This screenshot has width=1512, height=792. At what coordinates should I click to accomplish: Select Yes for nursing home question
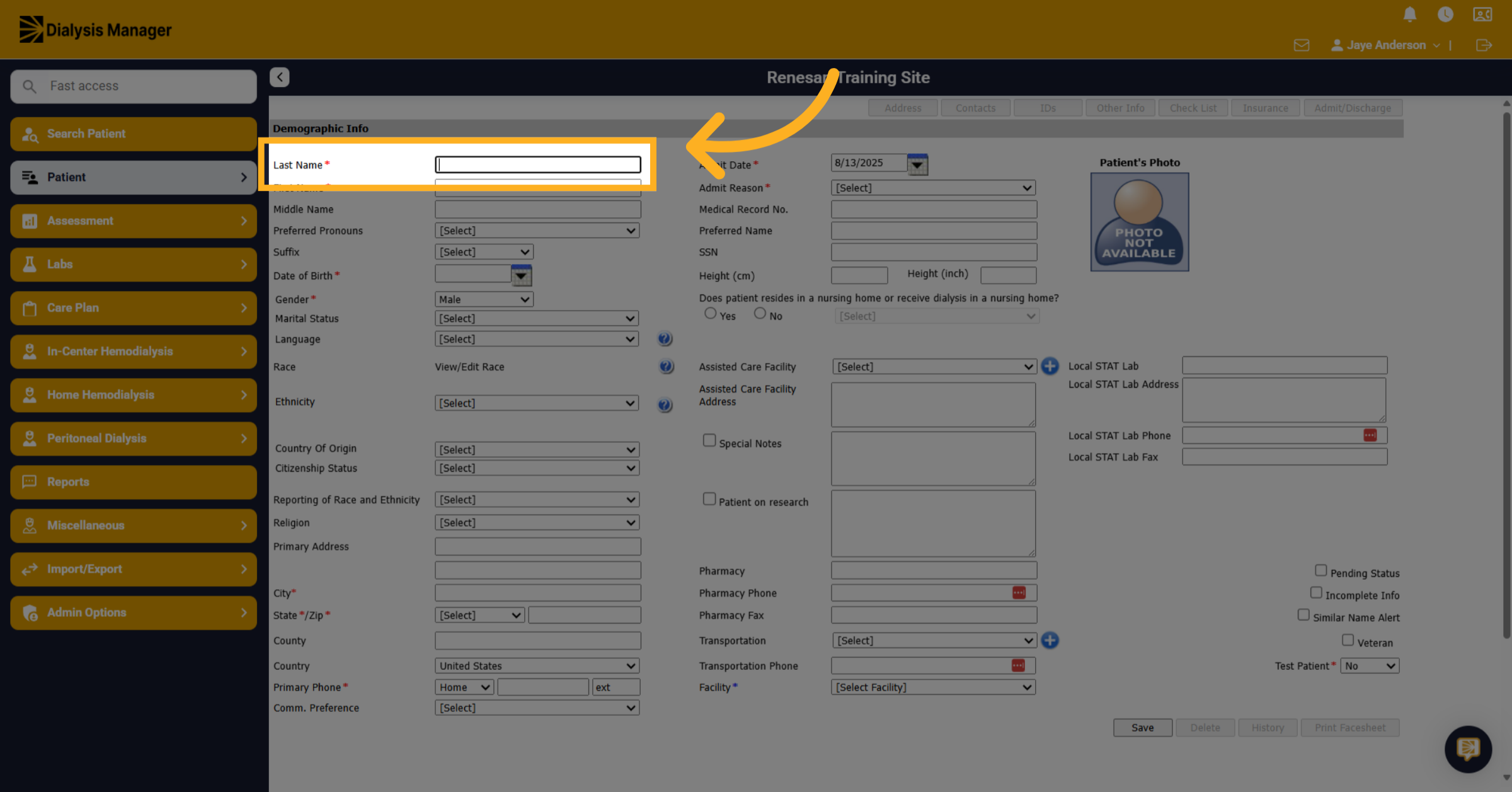click(x=710, y=313)
